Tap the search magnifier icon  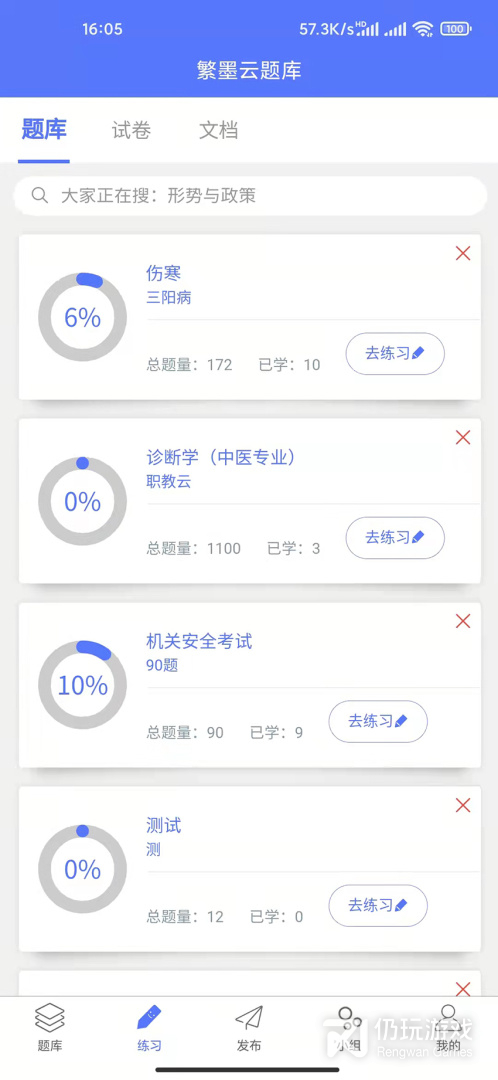coord(39,196)
